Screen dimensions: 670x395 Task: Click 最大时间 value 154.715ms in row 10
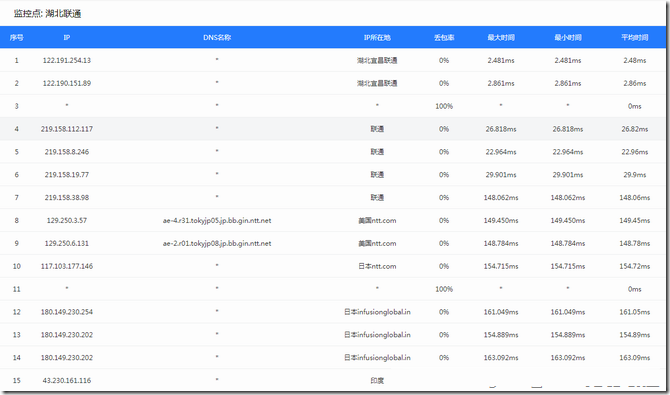(x=501, y=266)
